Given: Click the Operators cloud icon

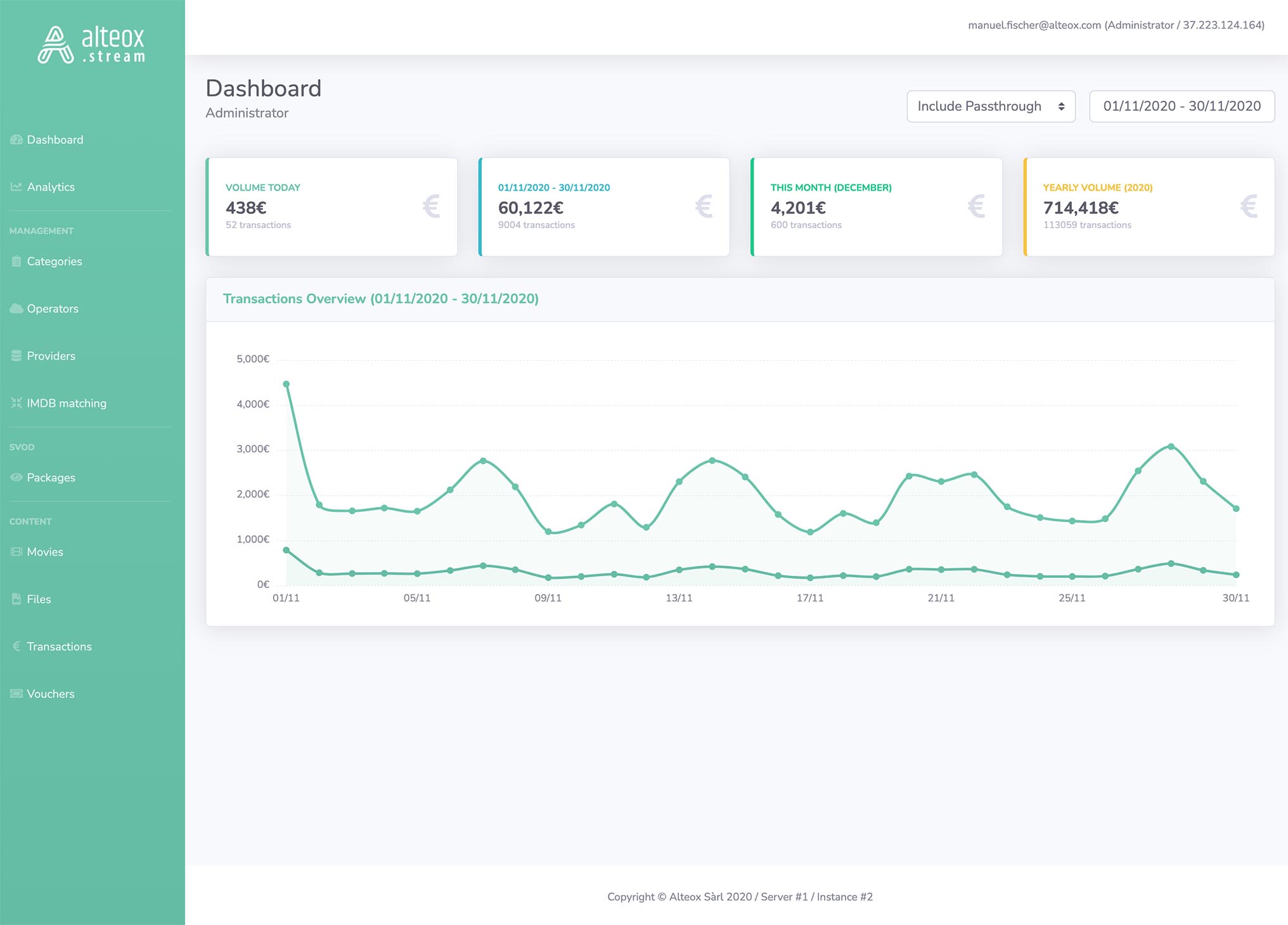Looking at the screenshot, I should 16,309.
